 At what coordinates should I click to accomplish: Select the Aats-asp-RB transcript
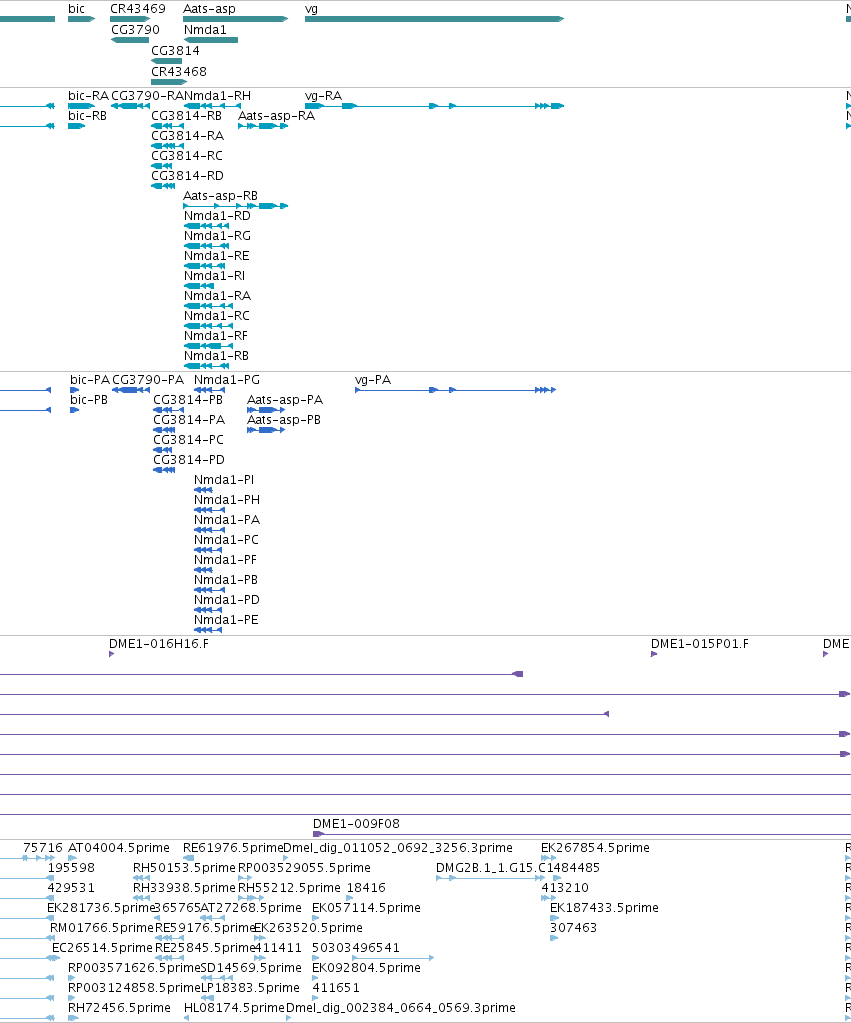(236, 206)
